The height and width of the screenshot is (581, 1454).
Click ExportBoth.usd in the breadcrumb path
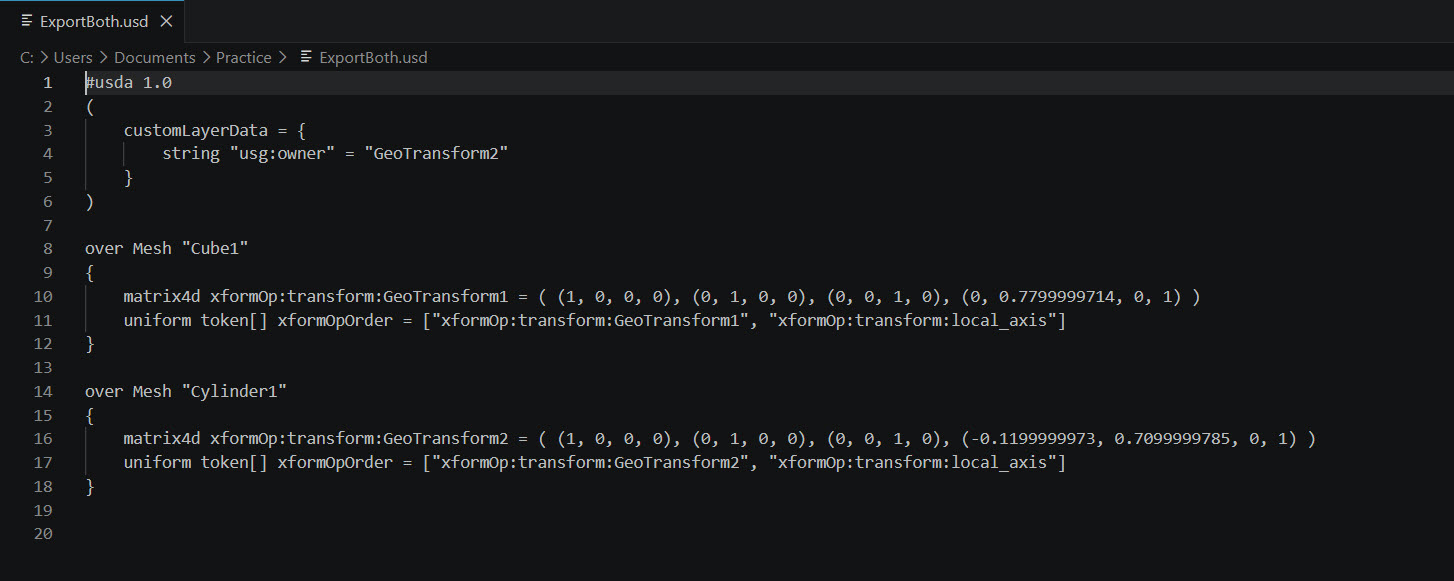[373, 58]
